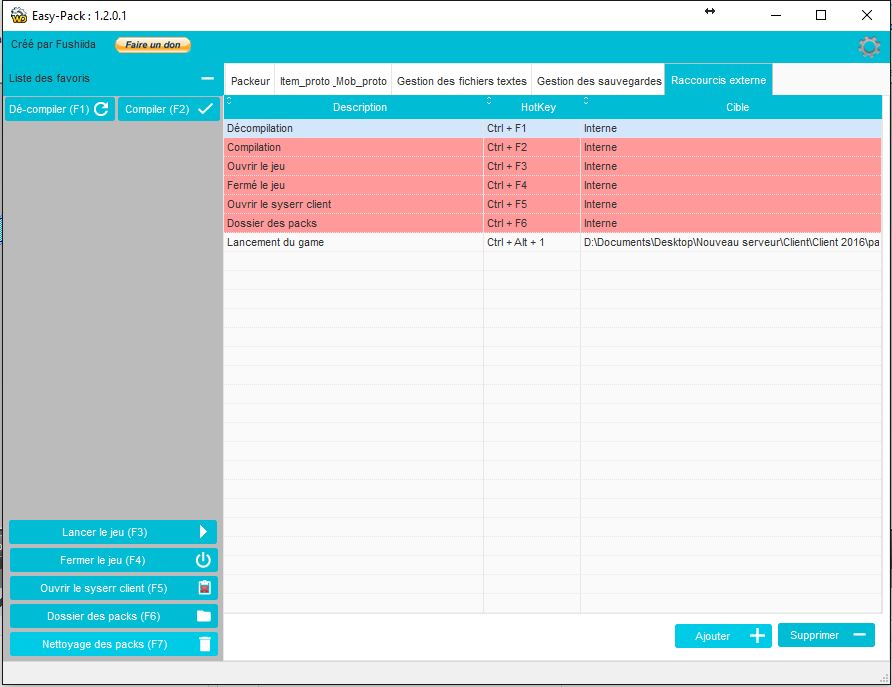Click the trash icon on Nettoyage des packs
This screenshot has height=687, width=892.
[x=205, y=644]
